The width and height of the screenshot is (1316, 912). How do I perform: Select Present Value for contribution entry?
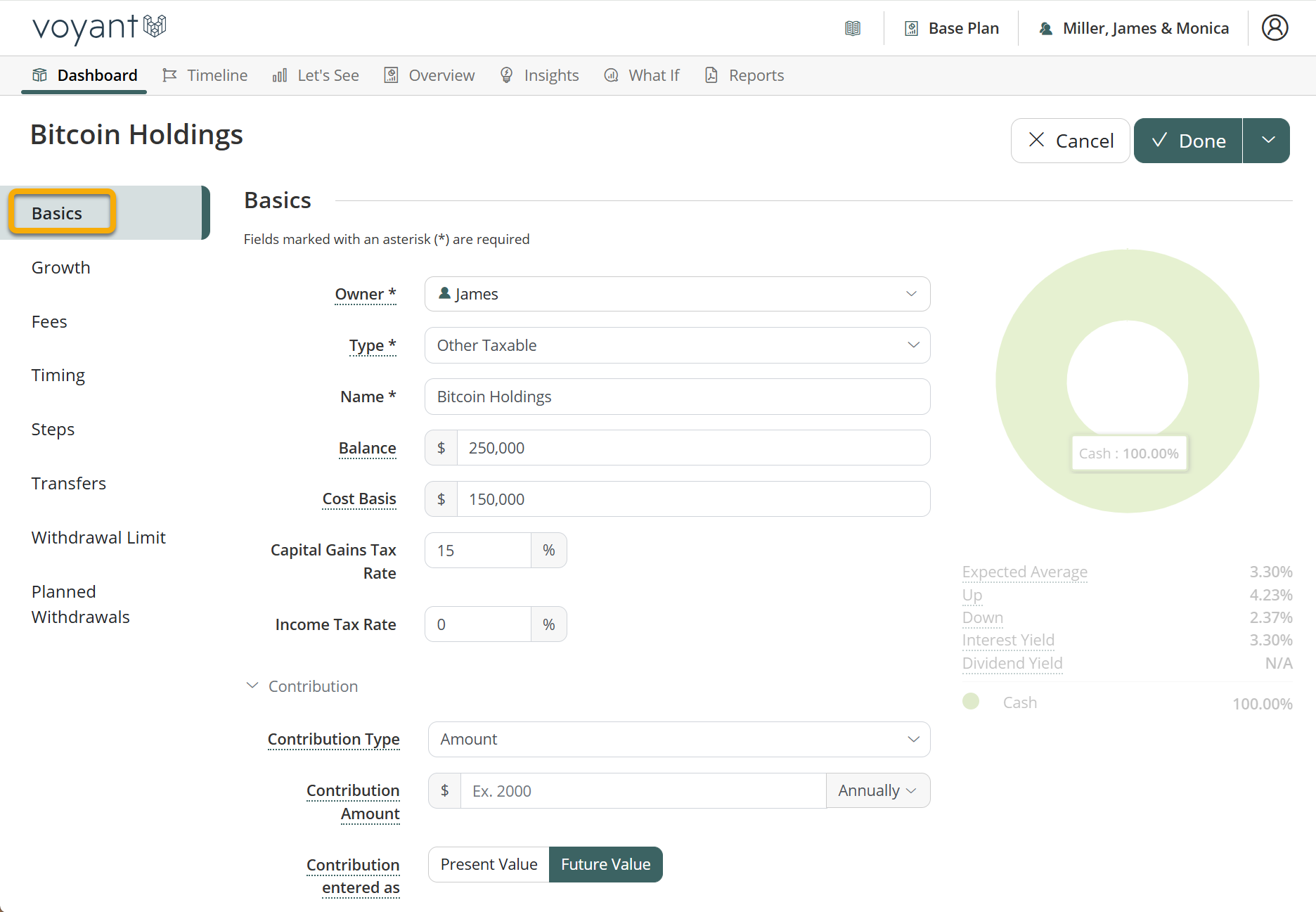pyautogui.click(x=489, y=864)
